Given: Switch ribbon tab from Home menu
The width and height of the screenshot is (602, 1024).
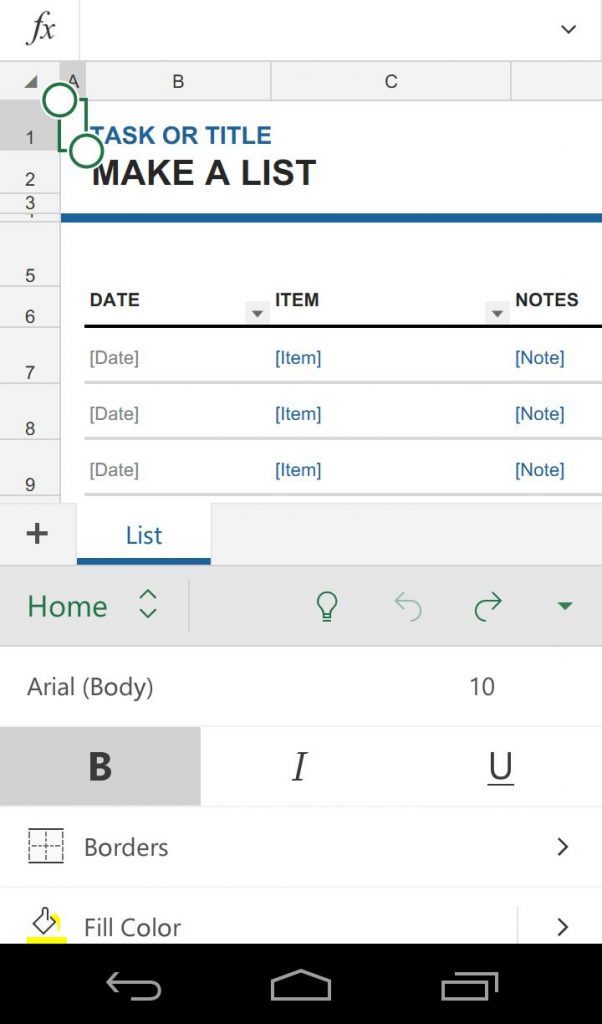Looking at the screenshot, I should click(92, 606).
